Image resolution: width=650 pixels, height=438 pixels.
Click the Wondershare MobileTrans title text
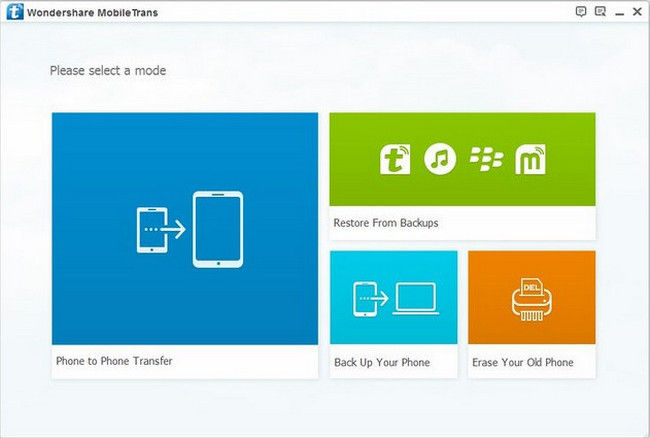(92, 13)
